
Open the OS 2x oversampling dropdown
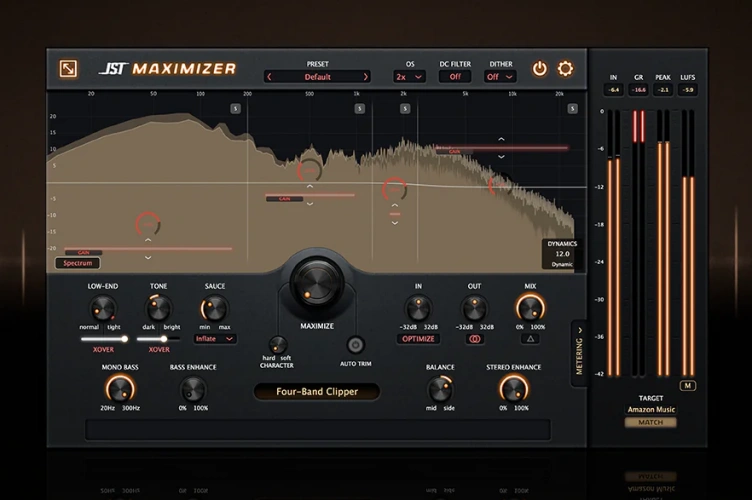tap(409, 77)
